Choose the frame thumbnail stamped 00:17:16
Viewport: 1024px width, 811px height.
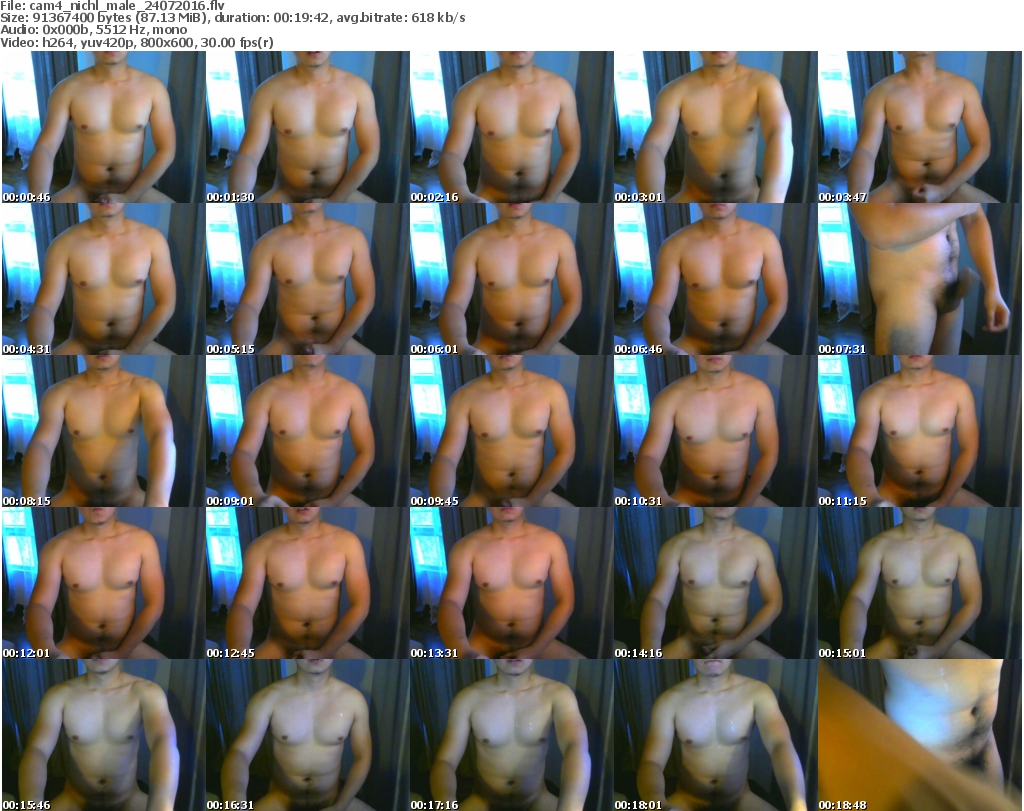click(512, 735)
